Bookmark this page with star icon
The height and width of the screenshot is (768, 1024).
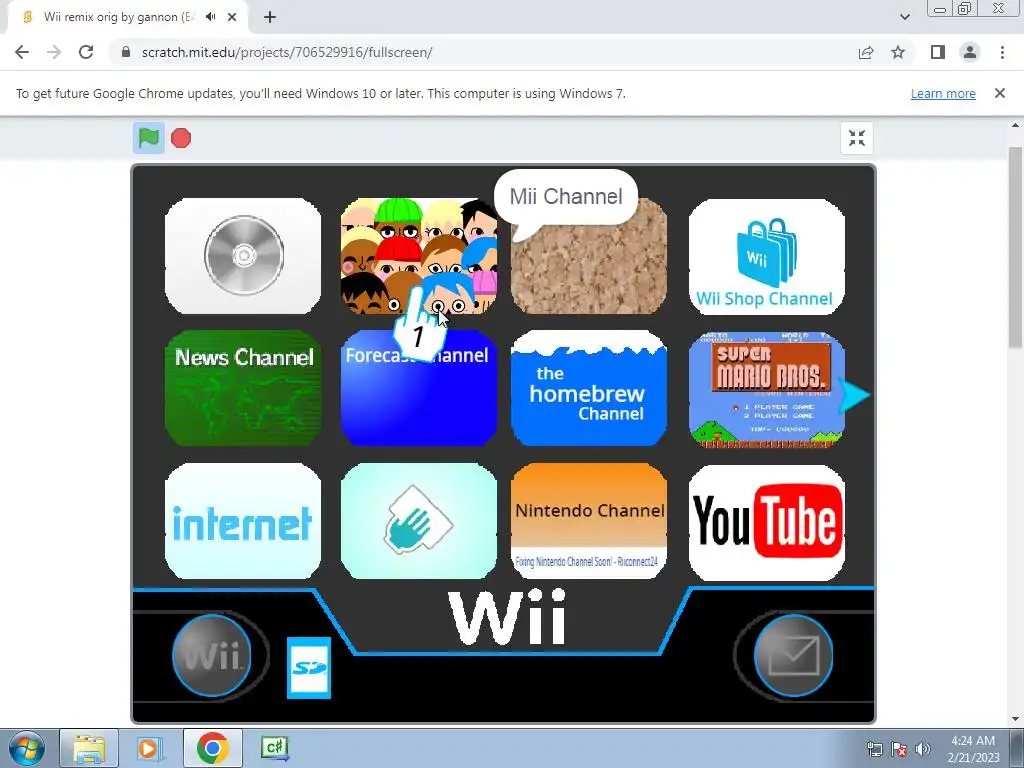(x=898, y=52)
